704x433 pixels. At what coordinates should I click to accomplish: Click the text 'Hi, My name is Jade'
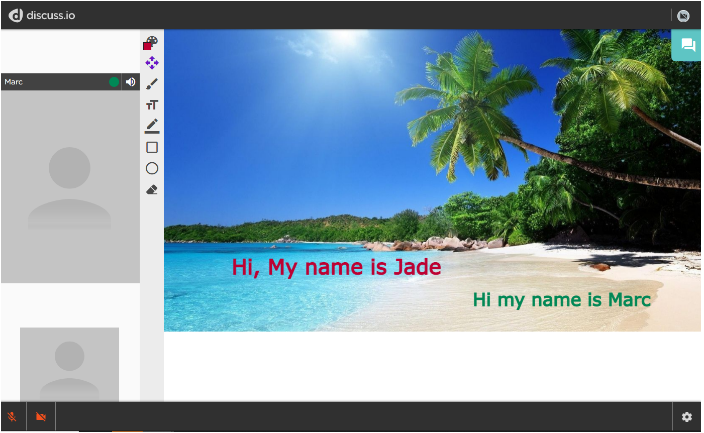coord(336,267)
